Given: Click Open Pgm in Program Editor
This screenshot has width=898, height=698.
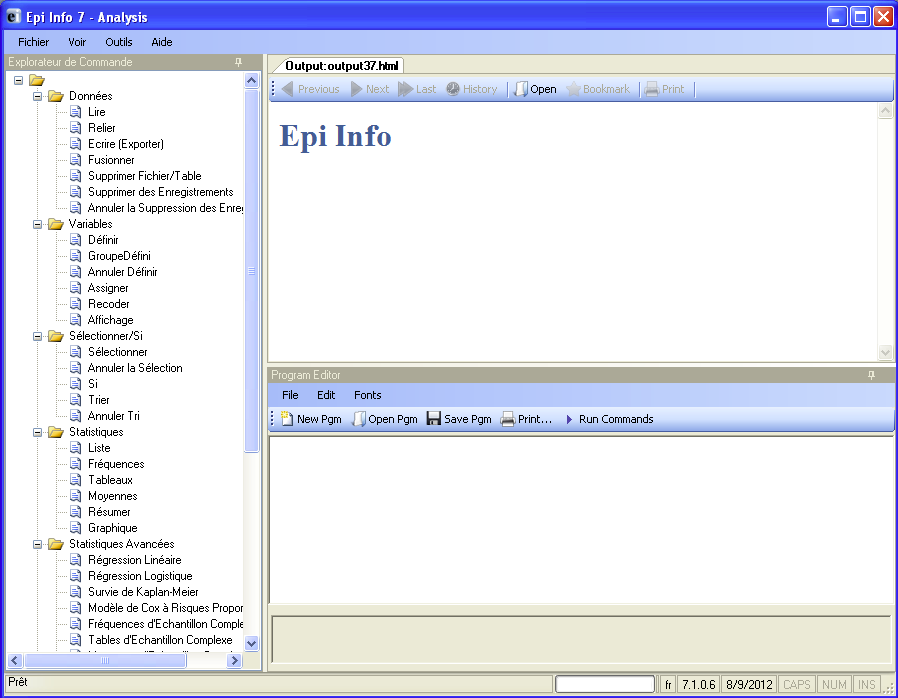Looking at the screenshot, I should (x=384, y=419).
